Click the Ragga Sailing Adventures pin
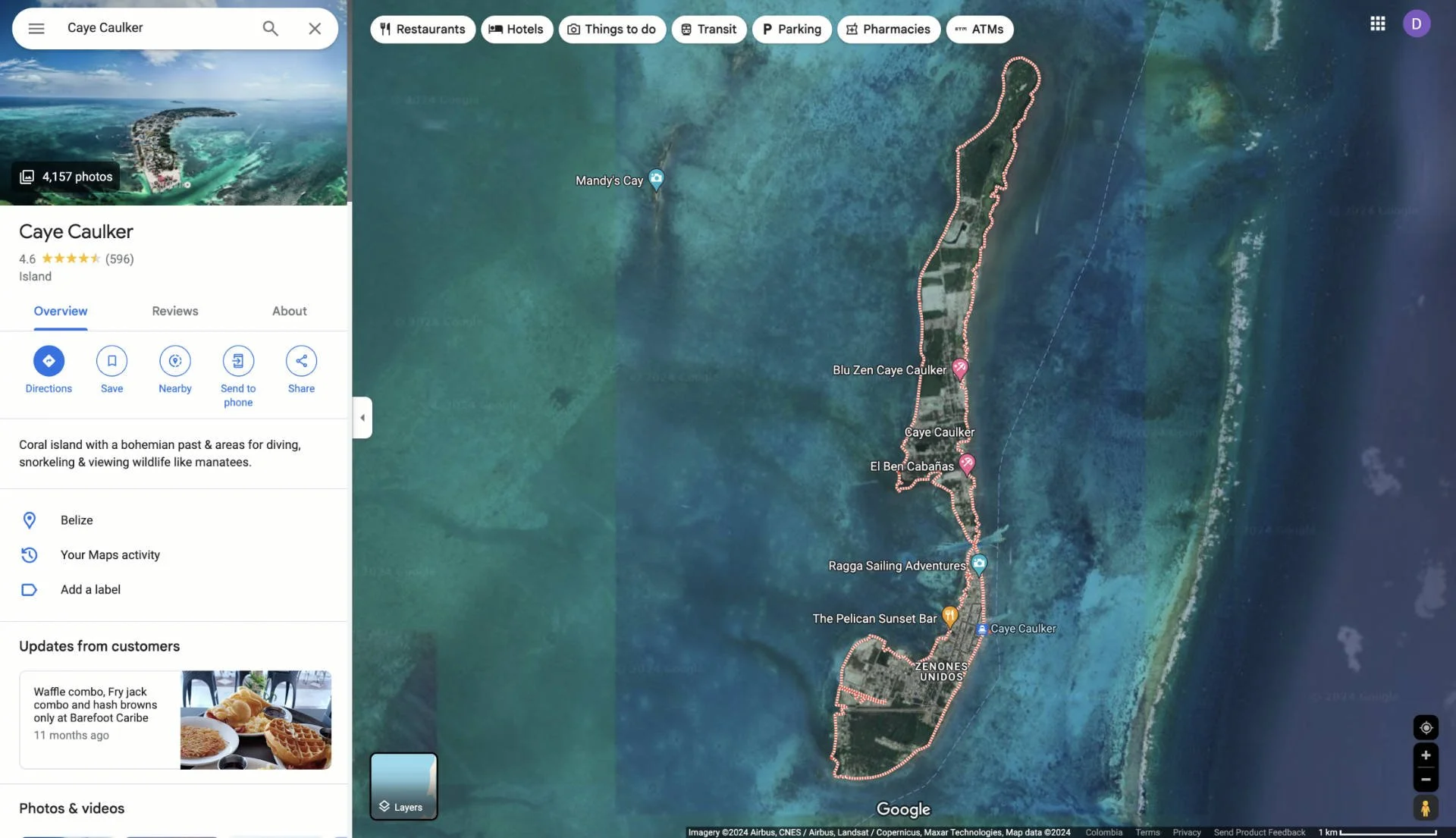Screen dimensions: 1456x838 [x=979, y=564]
